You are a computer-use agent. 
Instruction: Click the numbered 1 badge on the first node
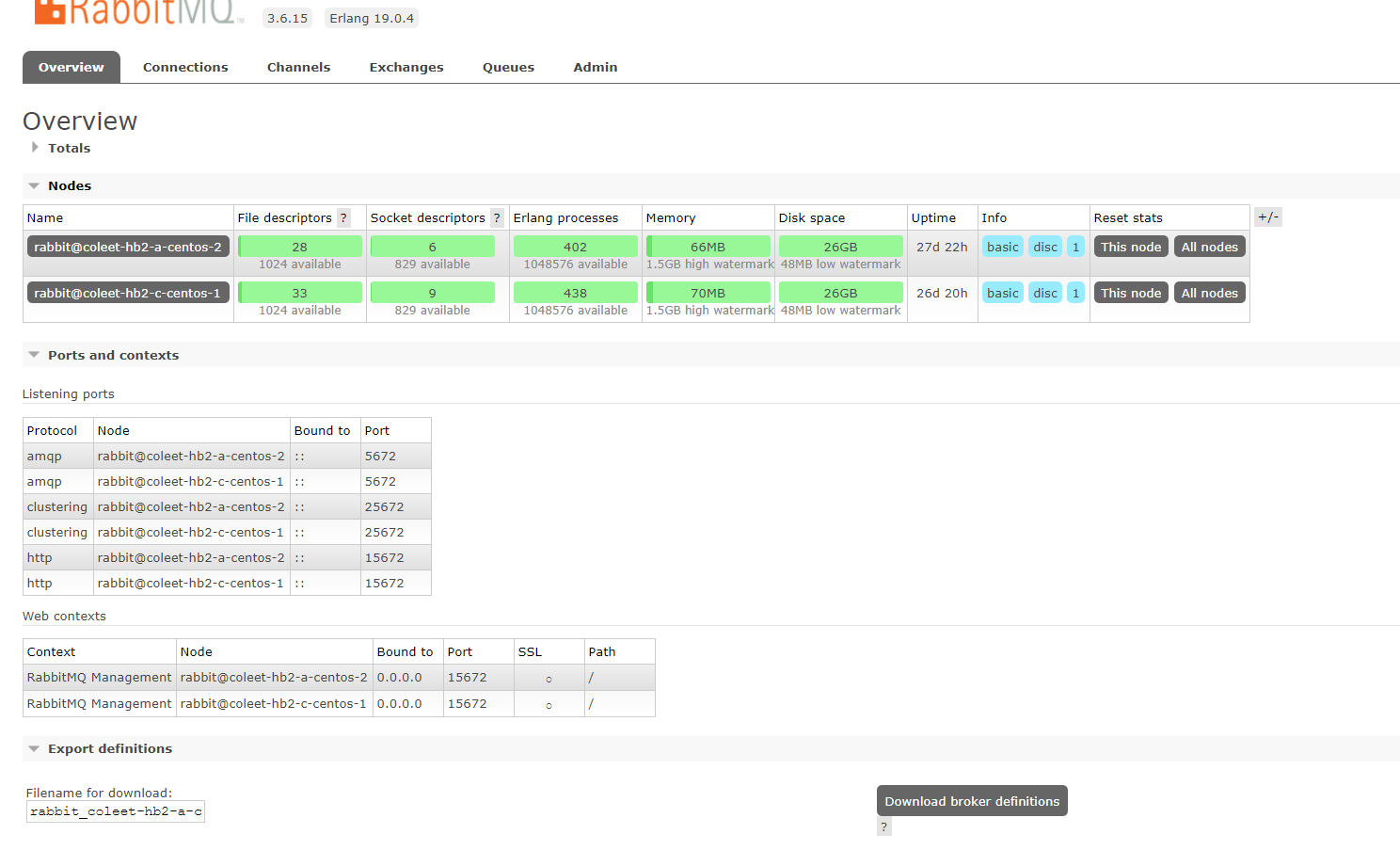(x=1075, y=246)
